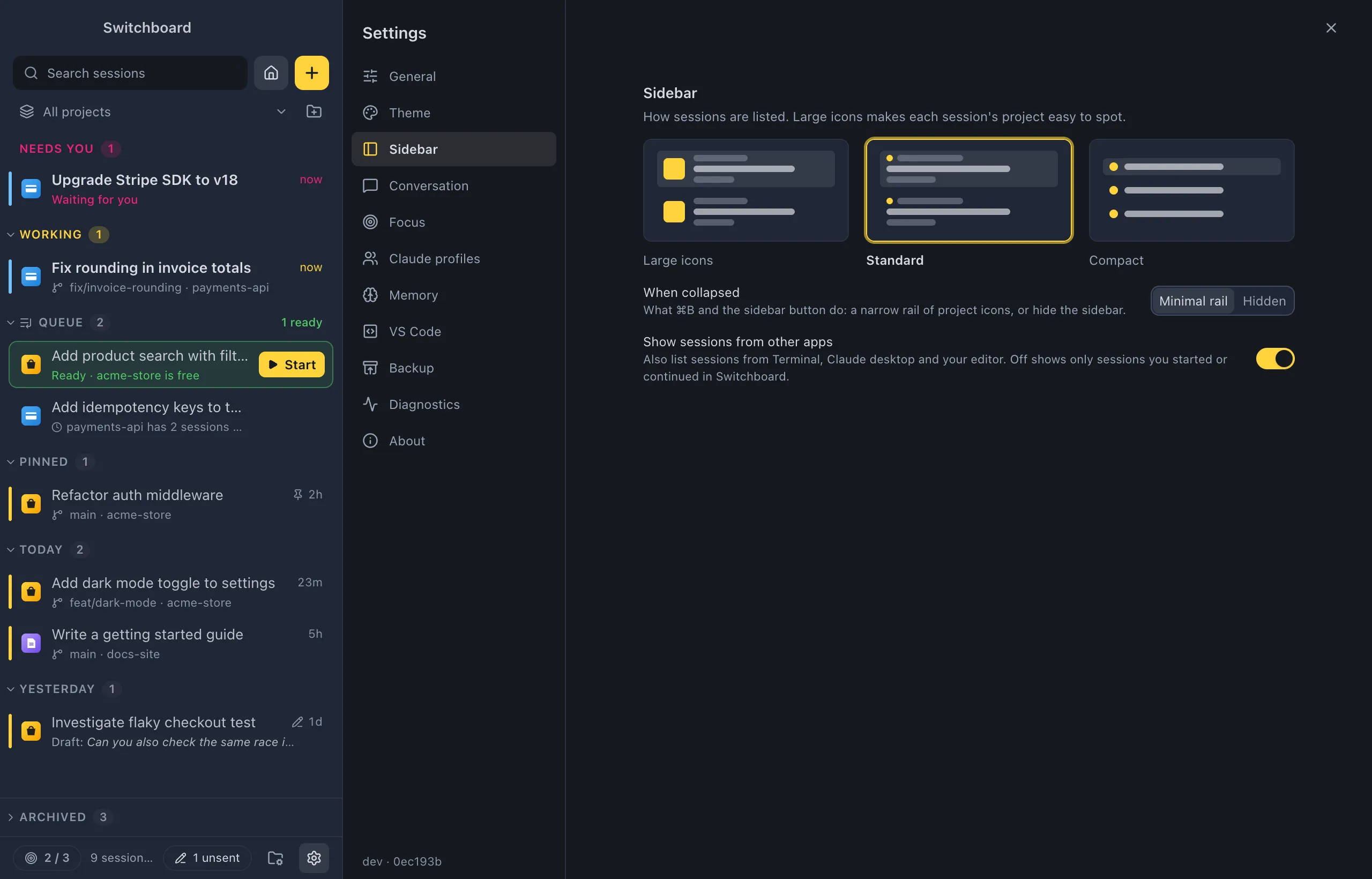Click the purple docs icon of getting started guide
Viewport: 1372px width, 879px height.
31,643
